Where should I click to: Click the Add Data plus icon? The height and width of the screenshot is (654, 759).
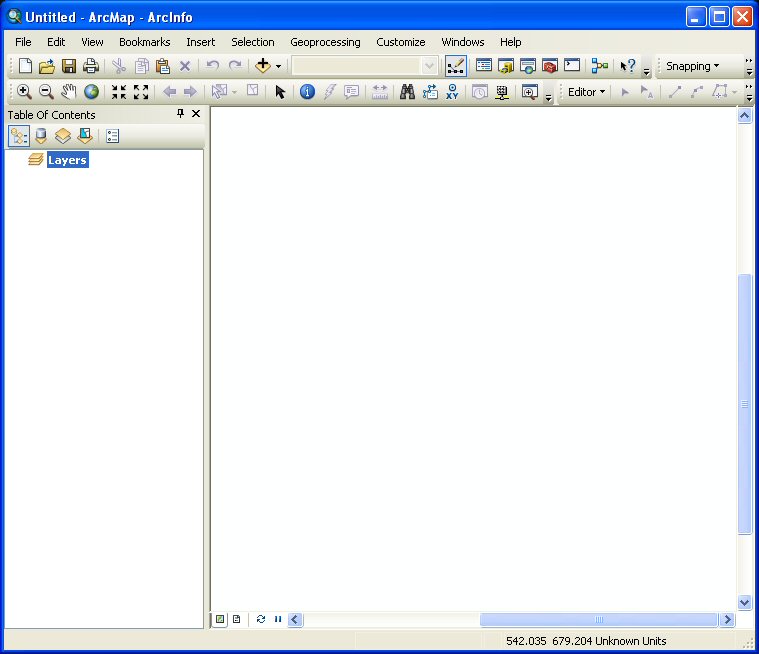tap(263, 65)
